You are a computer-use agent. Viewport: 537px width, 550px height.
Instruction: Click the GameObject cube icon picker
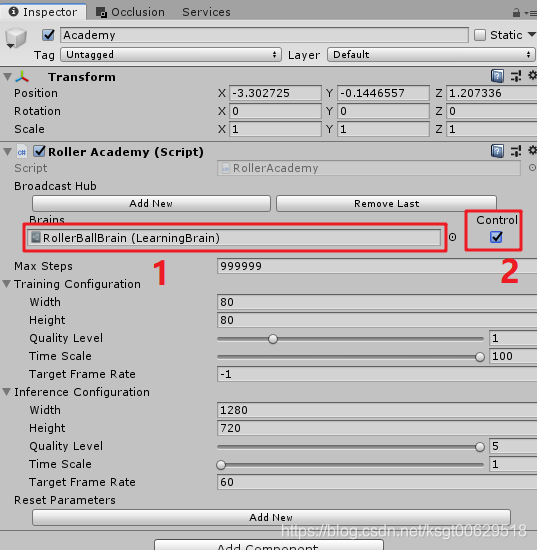click(x=16, y=38)
